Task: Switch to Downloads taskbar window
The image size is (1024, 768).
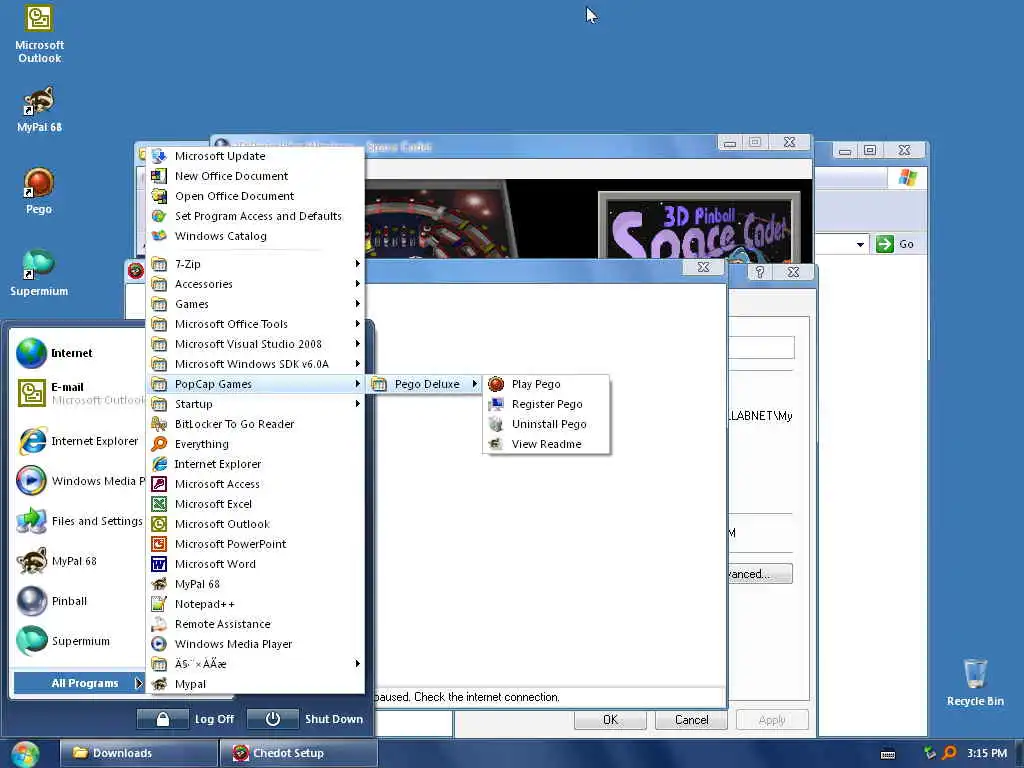Action: click(138, 753)
